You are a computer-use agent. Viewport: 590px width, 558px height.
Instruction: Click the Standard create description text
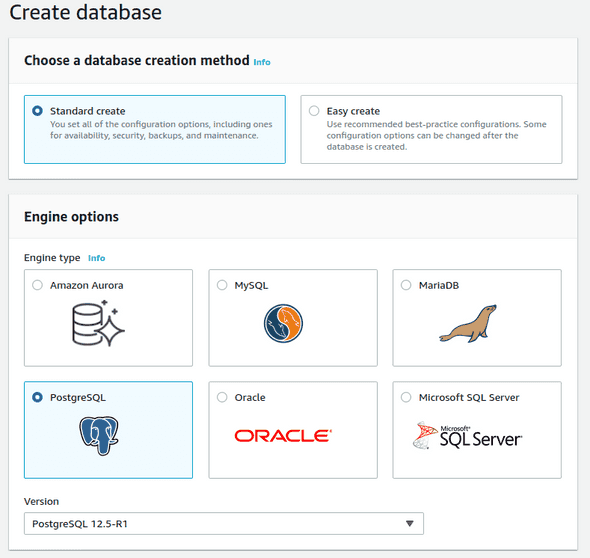click(x=161, y=130)
